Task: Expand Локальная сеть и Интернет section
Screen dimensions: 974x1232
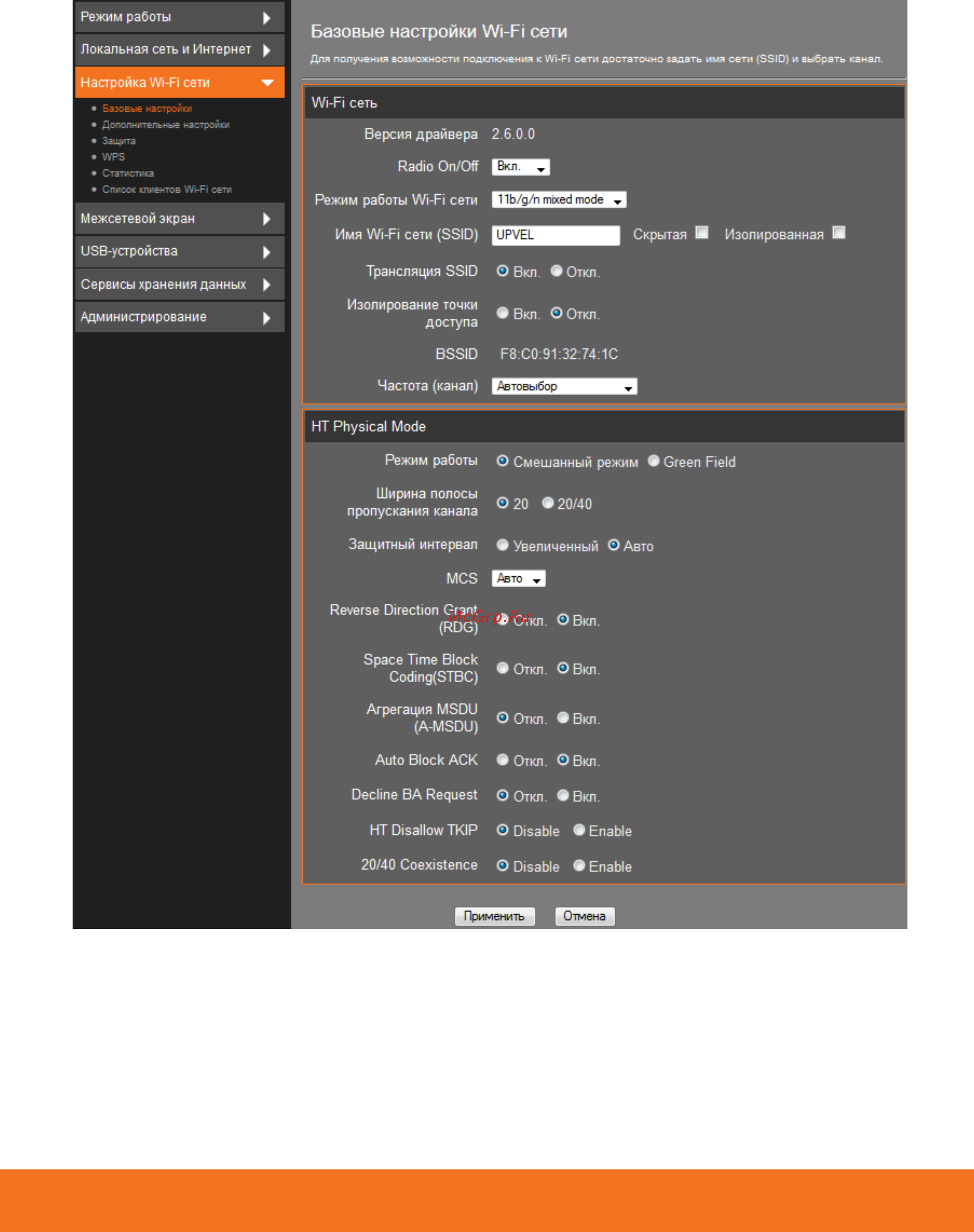Action: pos(180,49)
